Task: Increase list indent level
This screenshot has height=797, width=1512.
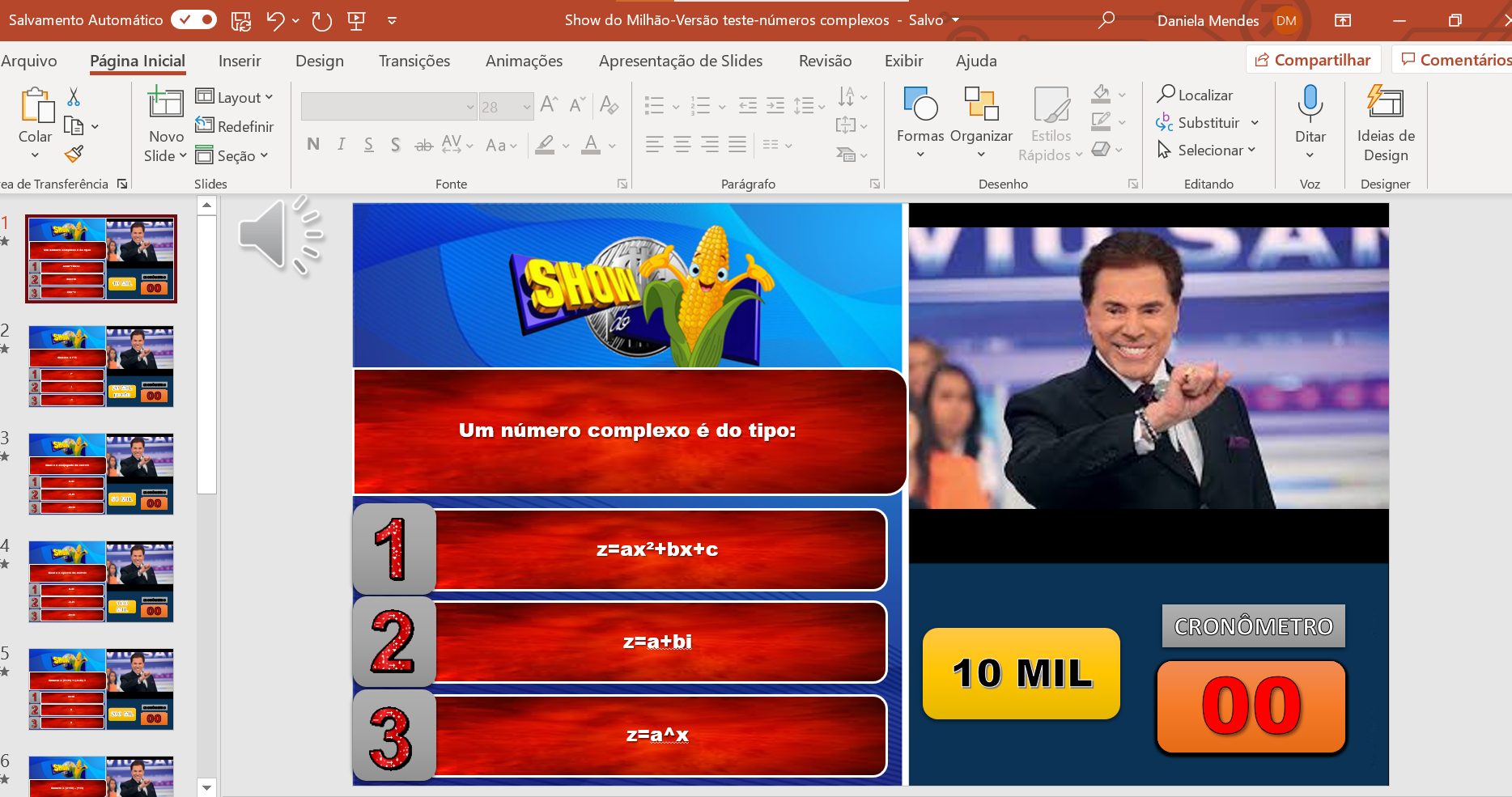Action: [x=775, y=105]
